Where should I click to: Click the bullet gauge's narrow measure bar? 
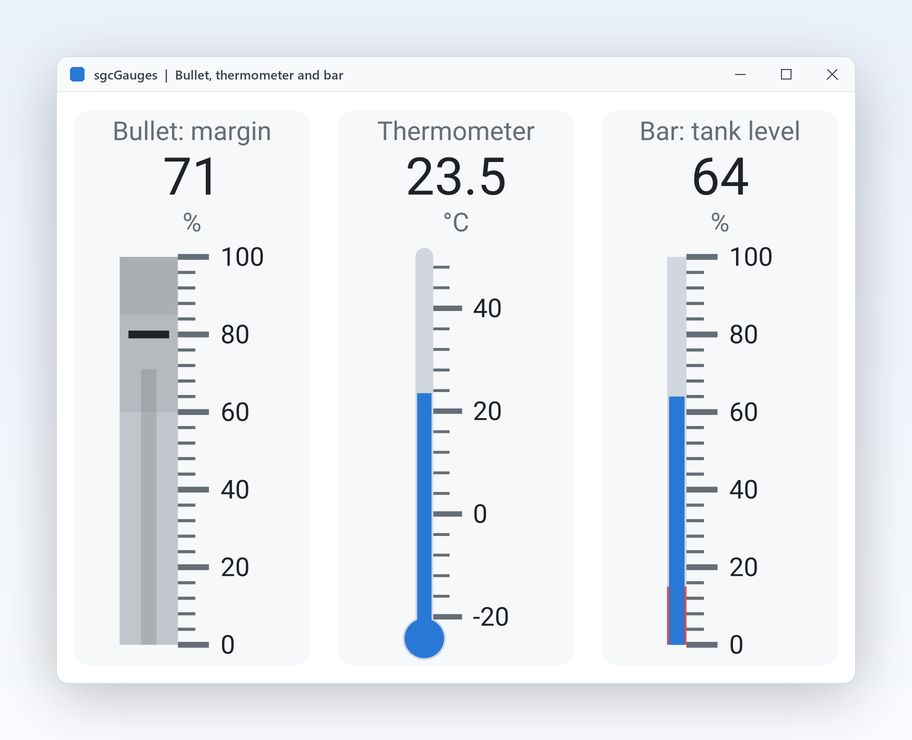(149, 507)
